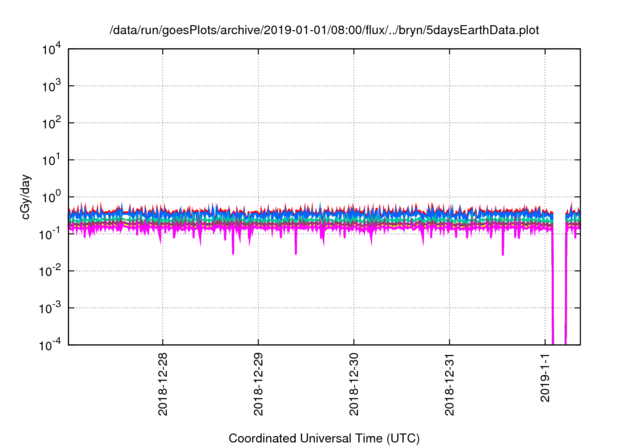Viewport: 640px width, 448px height.
Task: Click the 10^-2 y-axis tick label
Action: [x=50, y=272]
